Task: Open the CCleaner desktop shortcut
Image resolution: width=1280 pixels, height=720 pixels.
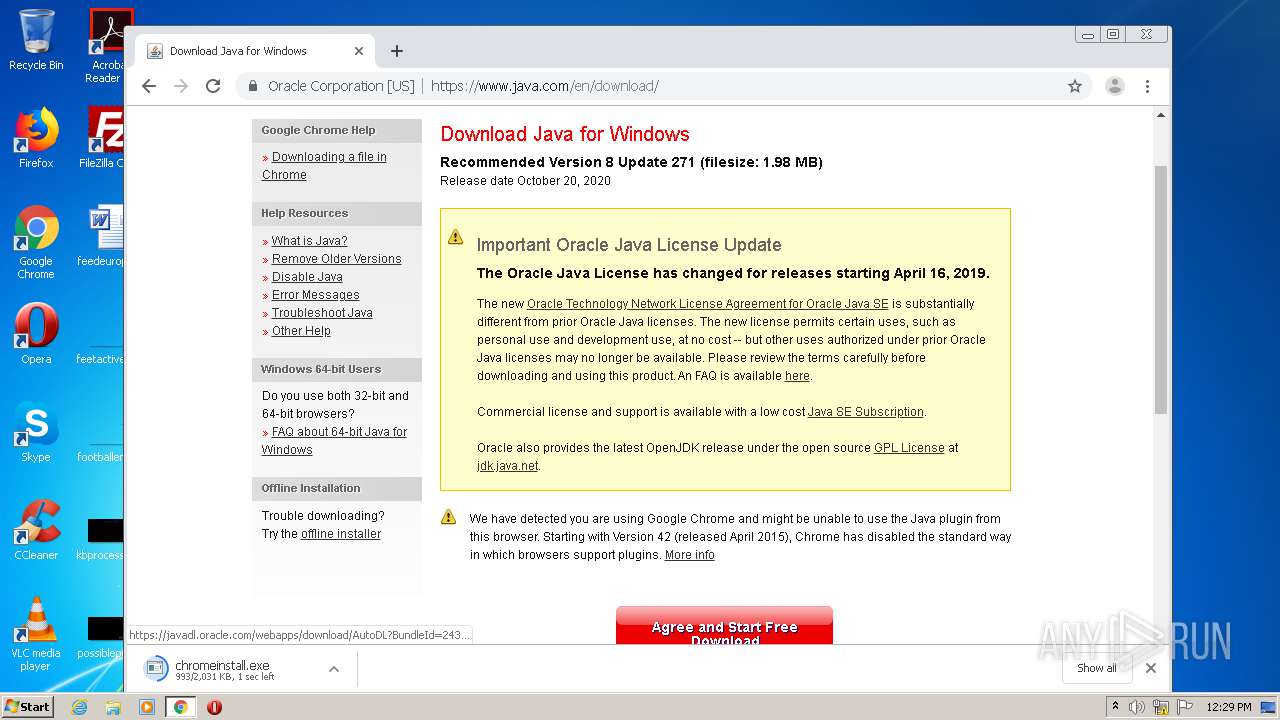Action: (x=36, y=530)
